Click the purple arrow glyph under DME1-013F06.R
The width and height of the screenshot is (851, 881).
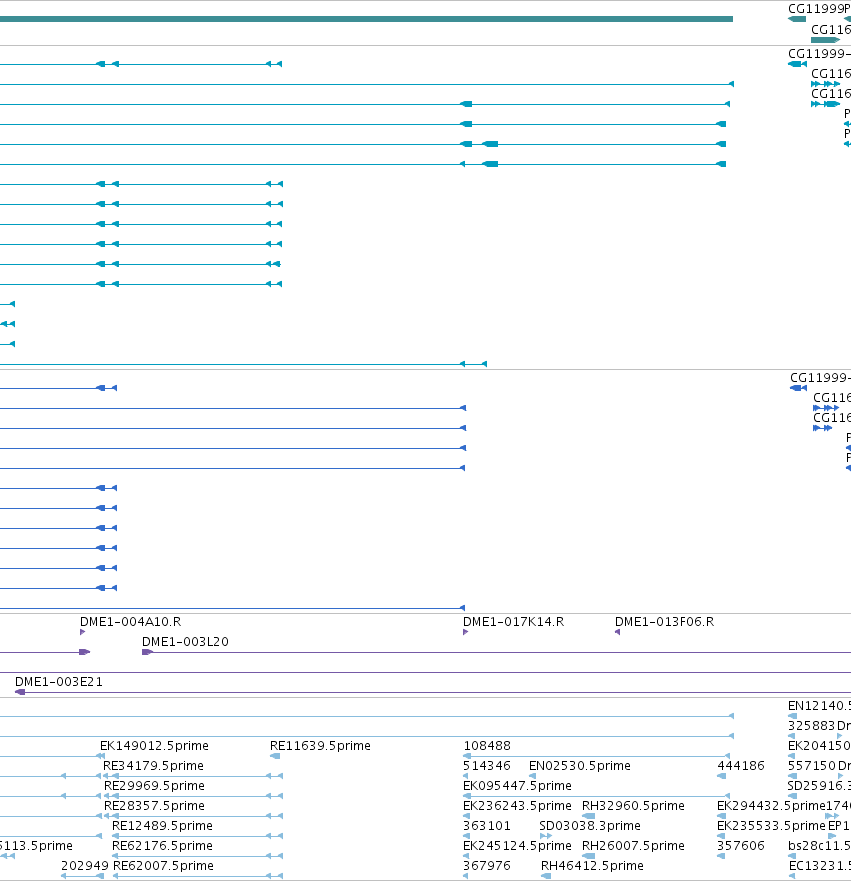[617, 632]
